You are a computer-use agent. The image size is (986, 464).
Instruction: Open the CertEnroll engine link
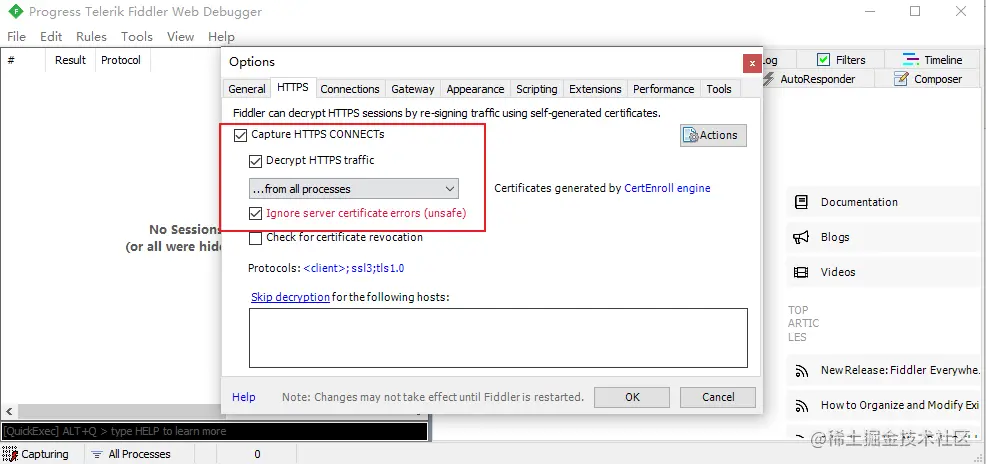click(667, 188)
